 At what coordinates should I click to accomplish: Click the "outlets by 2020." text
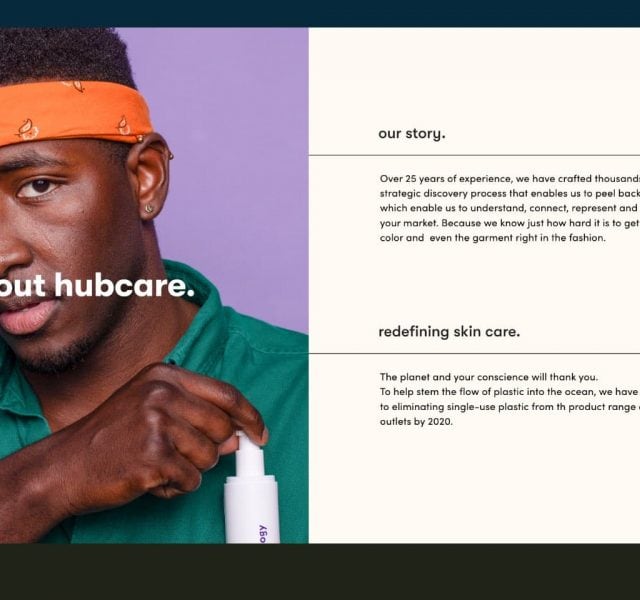416,421
